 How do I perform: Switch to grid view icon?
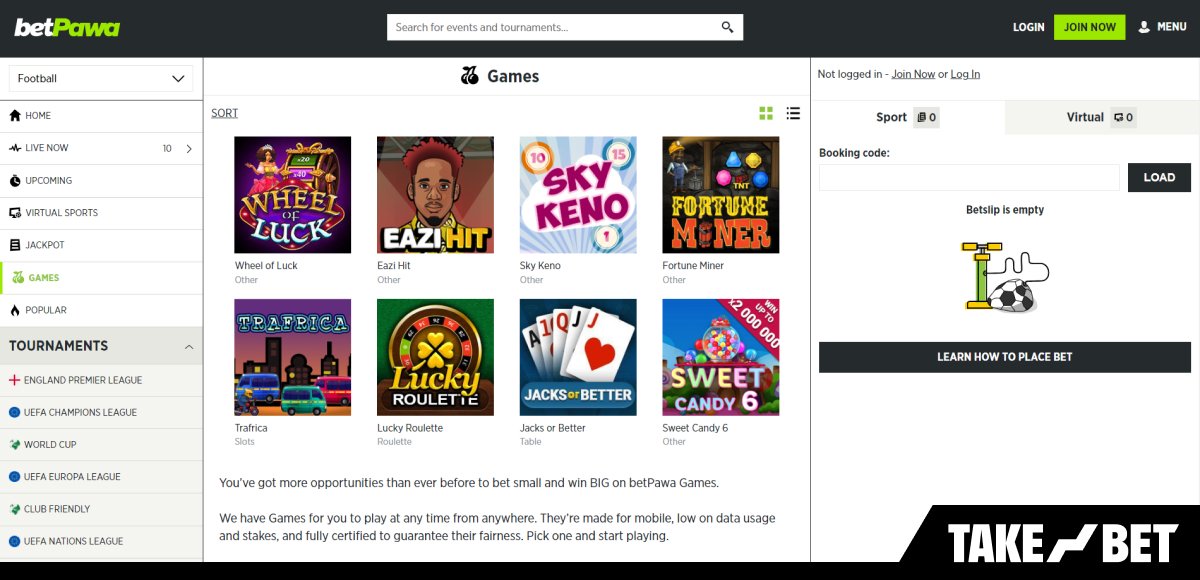click(x=766, y=113)
